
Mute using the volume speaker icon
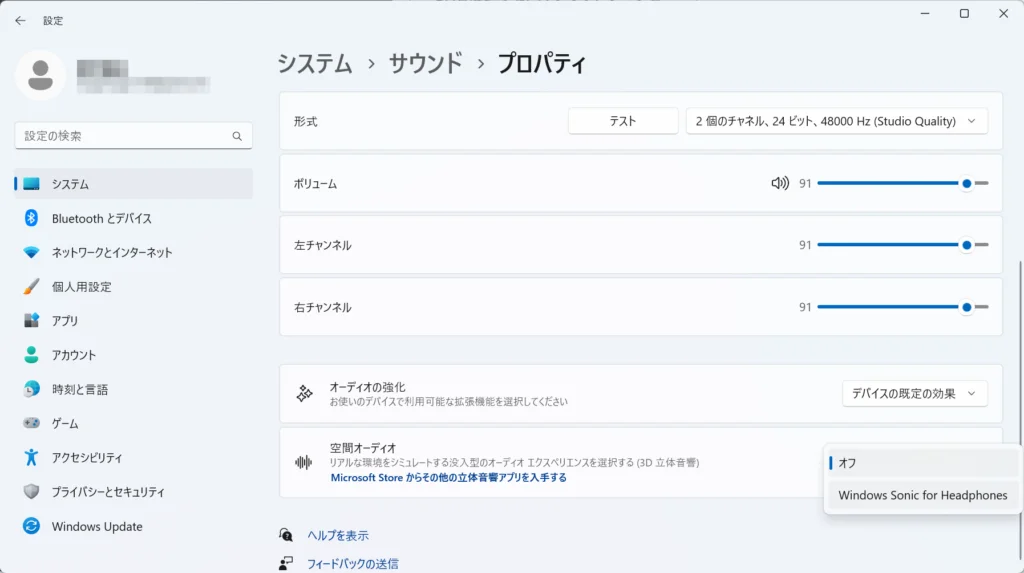[780, 183]
